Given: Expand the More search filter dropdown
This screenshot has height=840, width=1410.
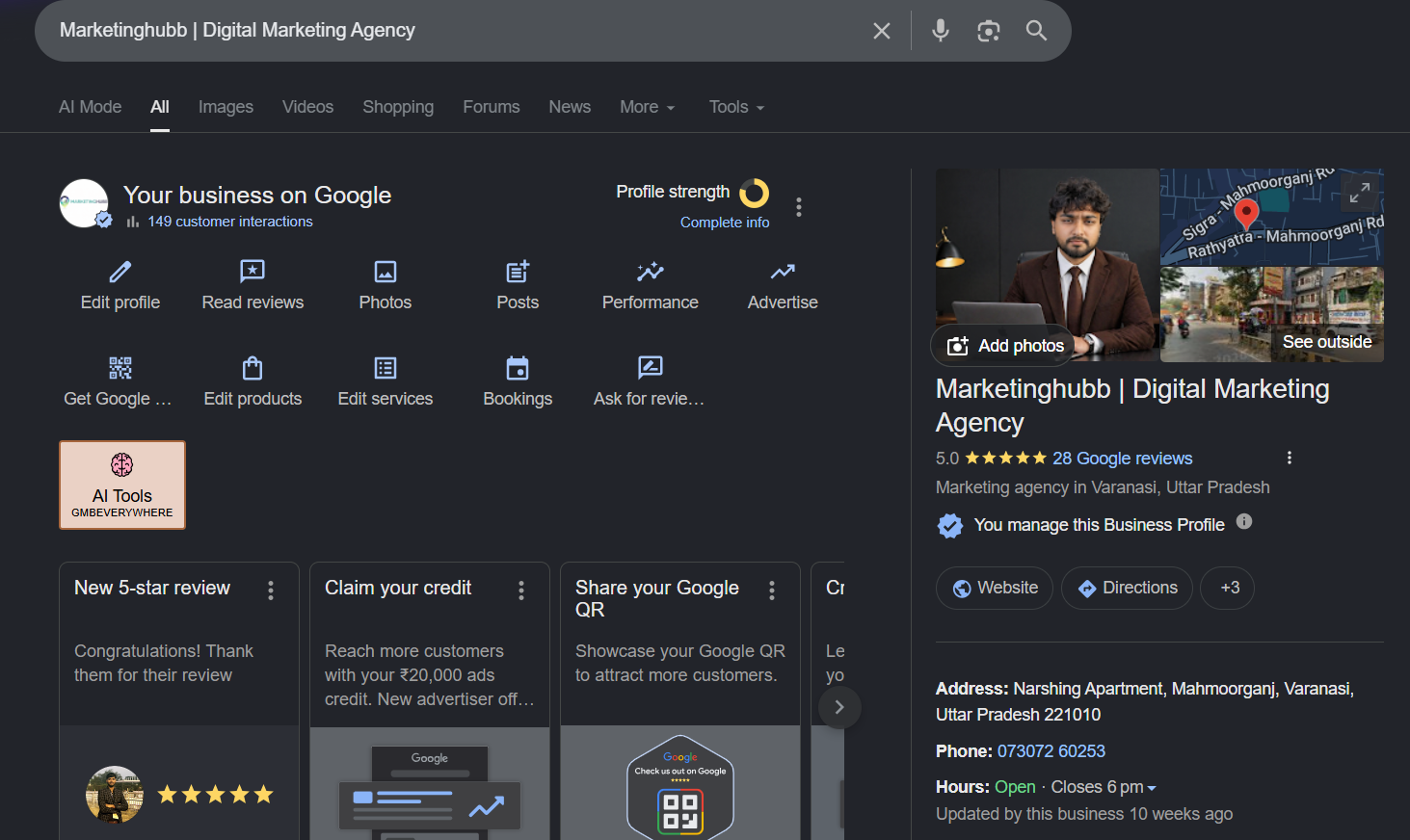Looking at the screenshot, I should click(647, 107).
